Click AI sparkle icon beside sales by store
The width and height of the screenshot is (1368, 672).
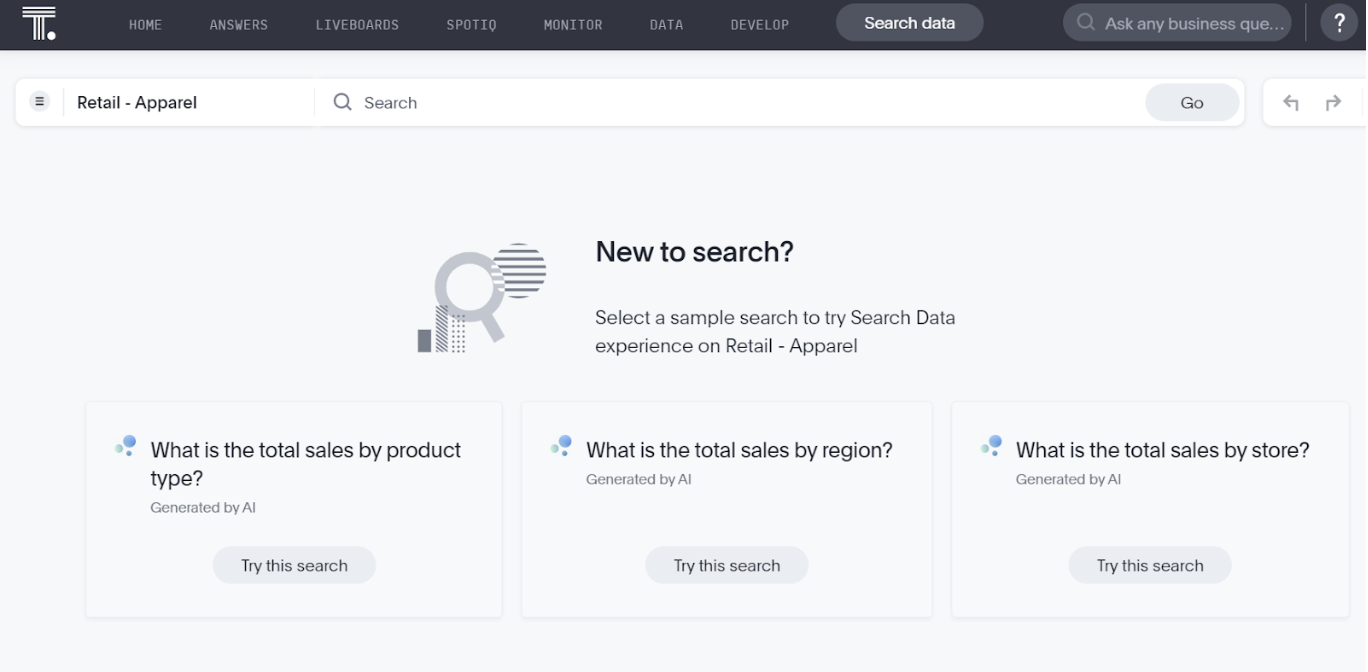[991, 446]
